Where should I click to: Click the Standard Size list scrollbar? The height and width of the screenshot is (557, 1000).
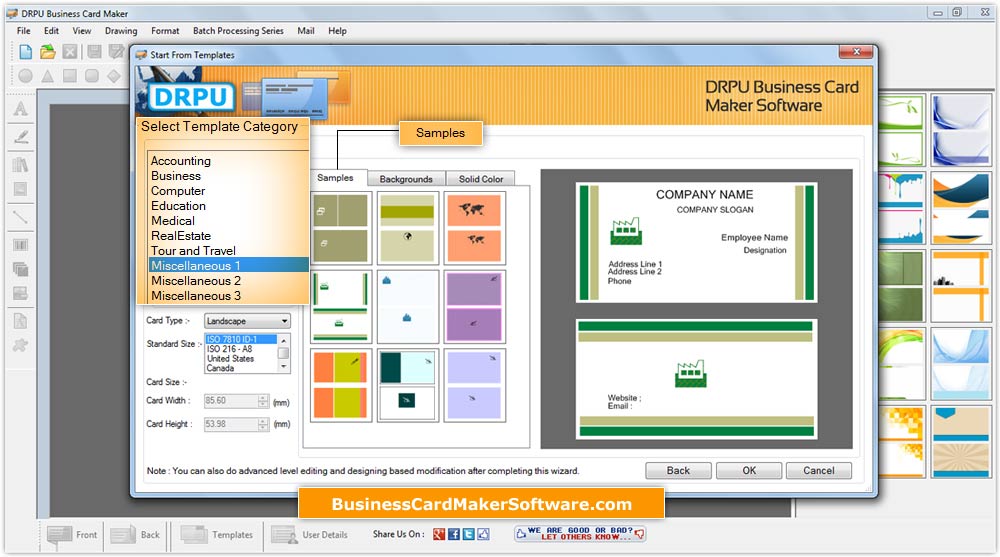point(284,353)
